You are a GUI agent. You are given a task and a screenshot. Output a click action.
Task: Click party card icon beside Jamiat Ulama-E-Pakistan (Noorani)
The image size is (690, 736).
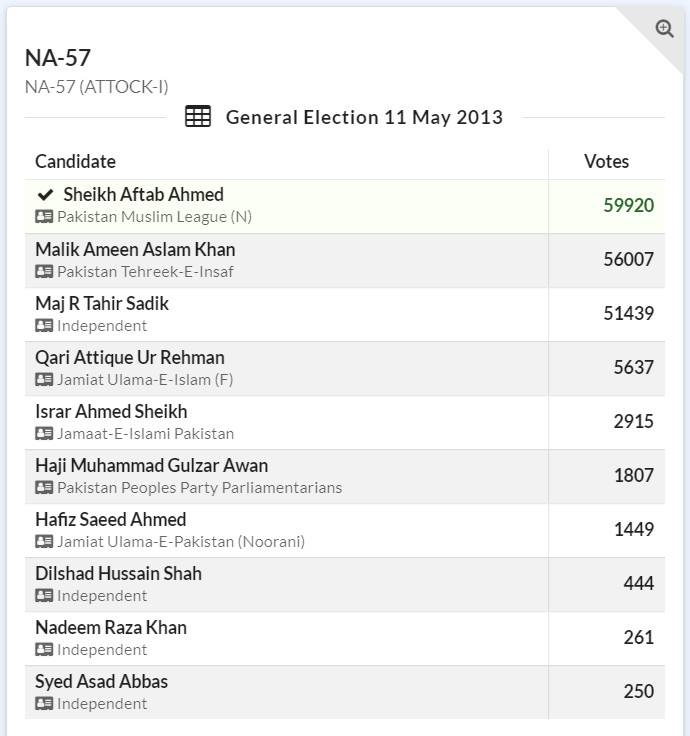tap(44, 541)
